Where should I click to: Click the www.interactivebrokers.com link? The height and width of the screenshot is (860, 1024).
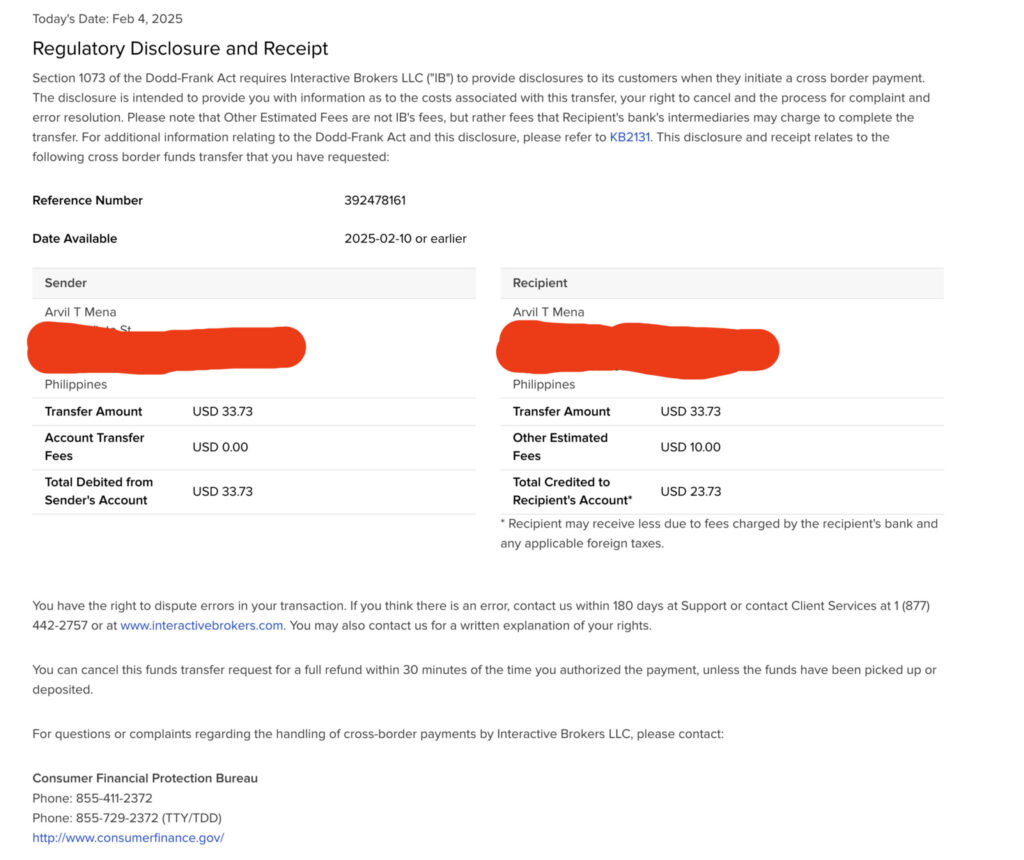pos(202,626)
